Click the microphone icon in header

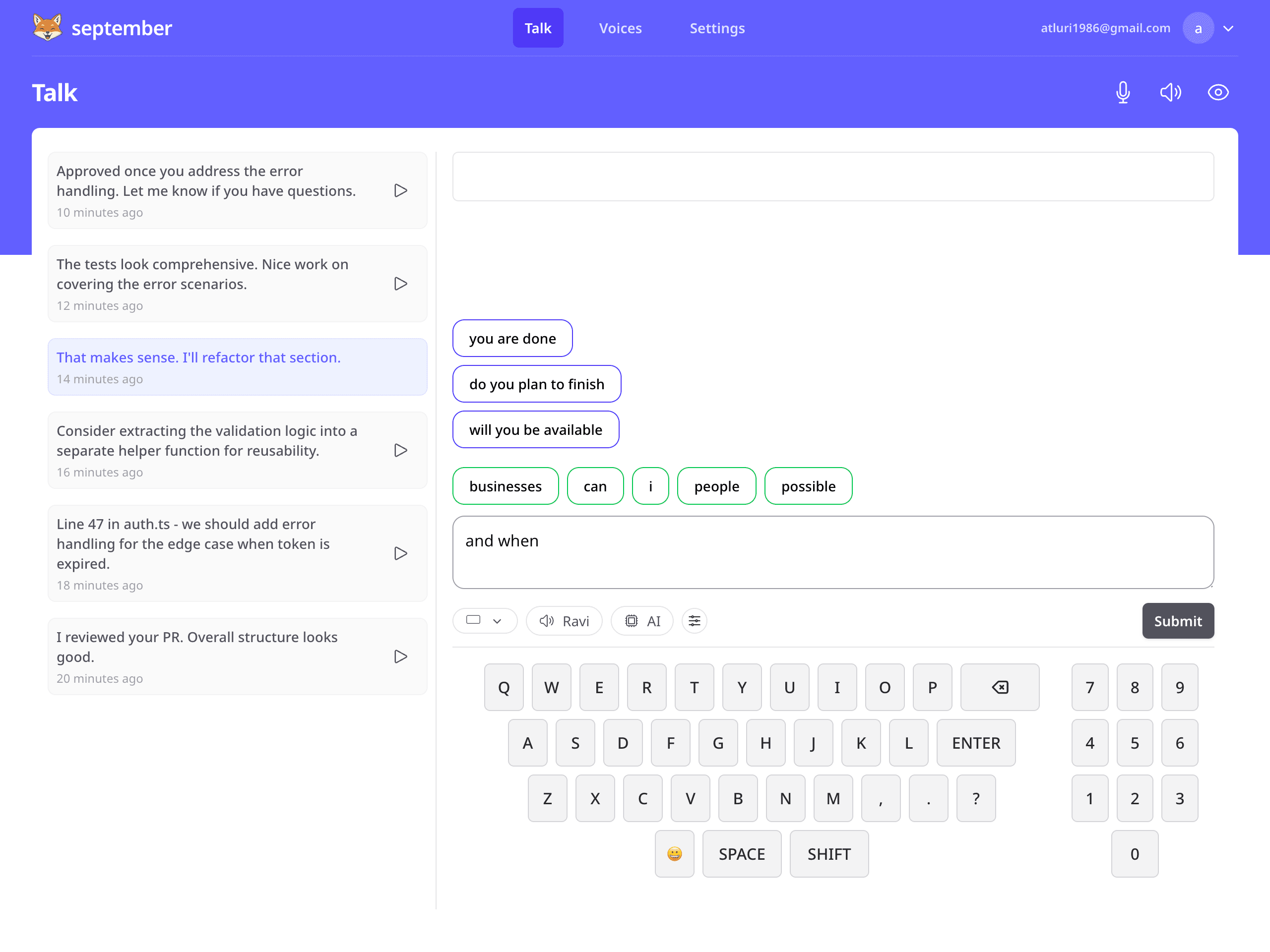(1123, 92)
